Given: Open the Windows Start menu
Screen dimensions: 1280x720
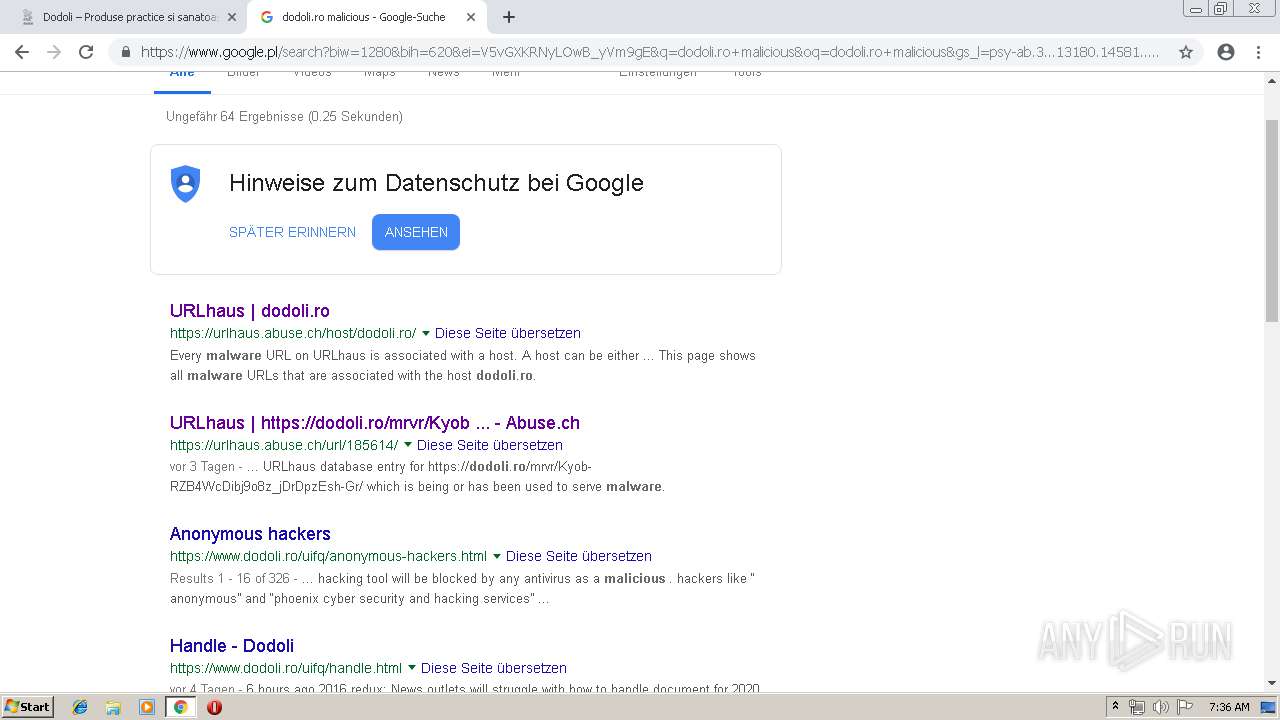Looking at the screenshot, I should 27,707.
